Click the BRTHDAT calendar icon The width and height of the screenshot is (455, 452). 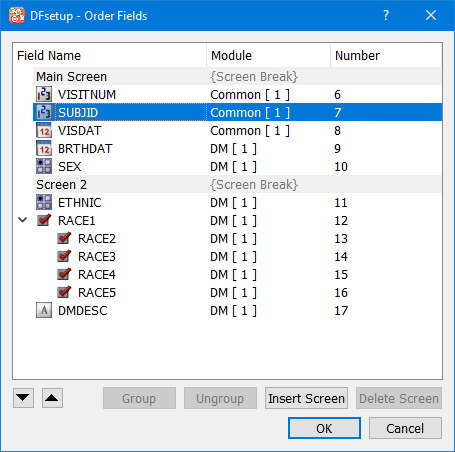pyautogui.click(x=44, y=148)
